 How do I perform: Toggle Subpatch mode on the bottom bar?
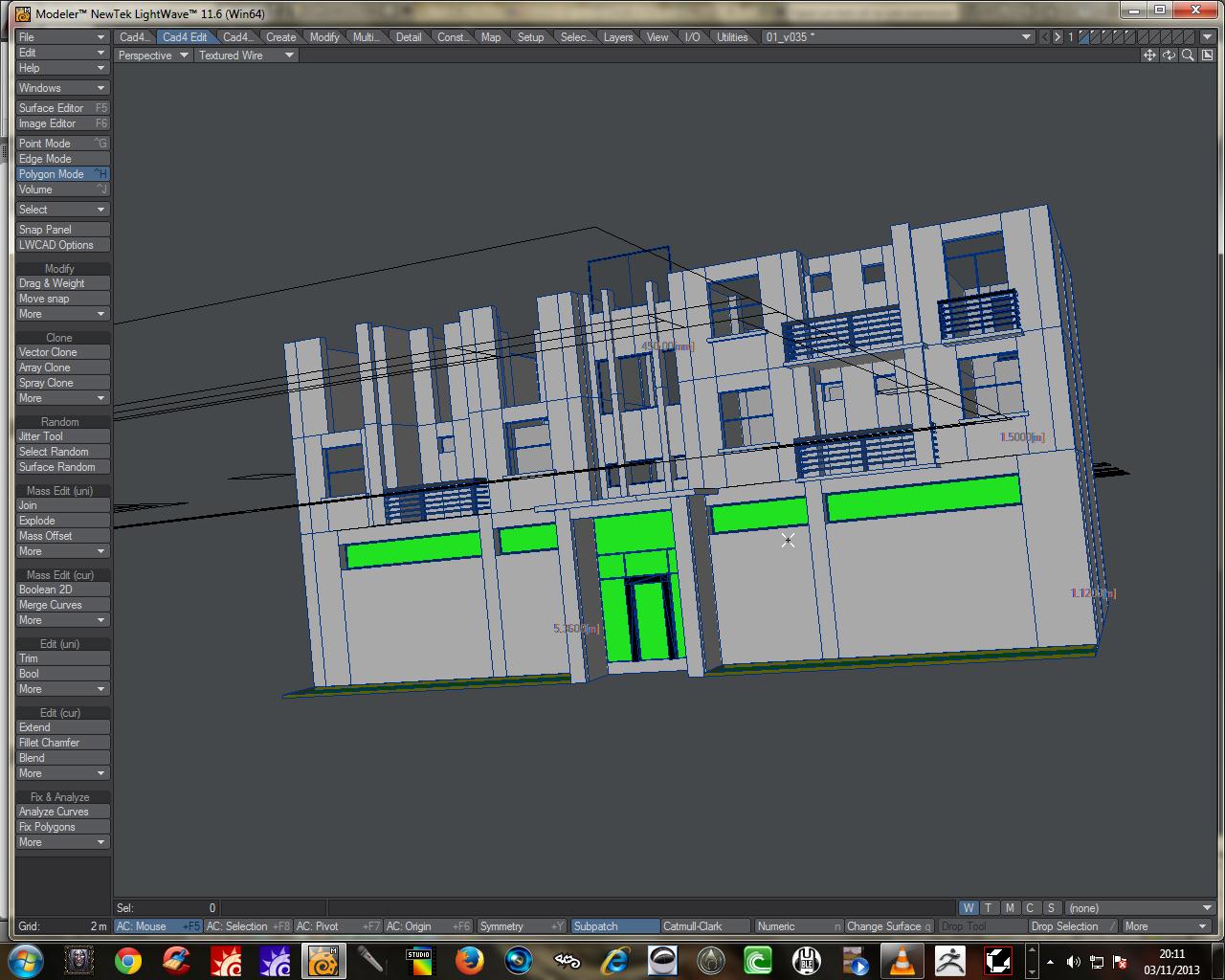(614, 926)
